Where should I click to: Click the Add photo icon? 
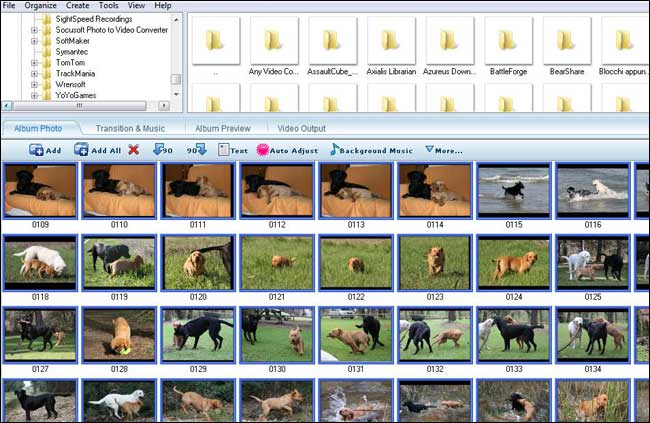(x=36, y=150)
